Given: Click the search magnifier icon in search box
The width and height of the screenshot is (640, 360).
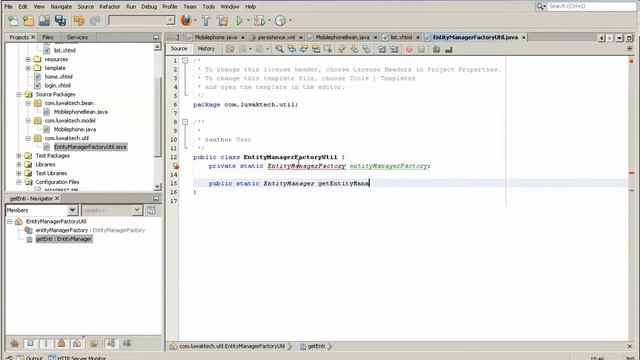Looking at the screenshot, I should coord(541,7).
